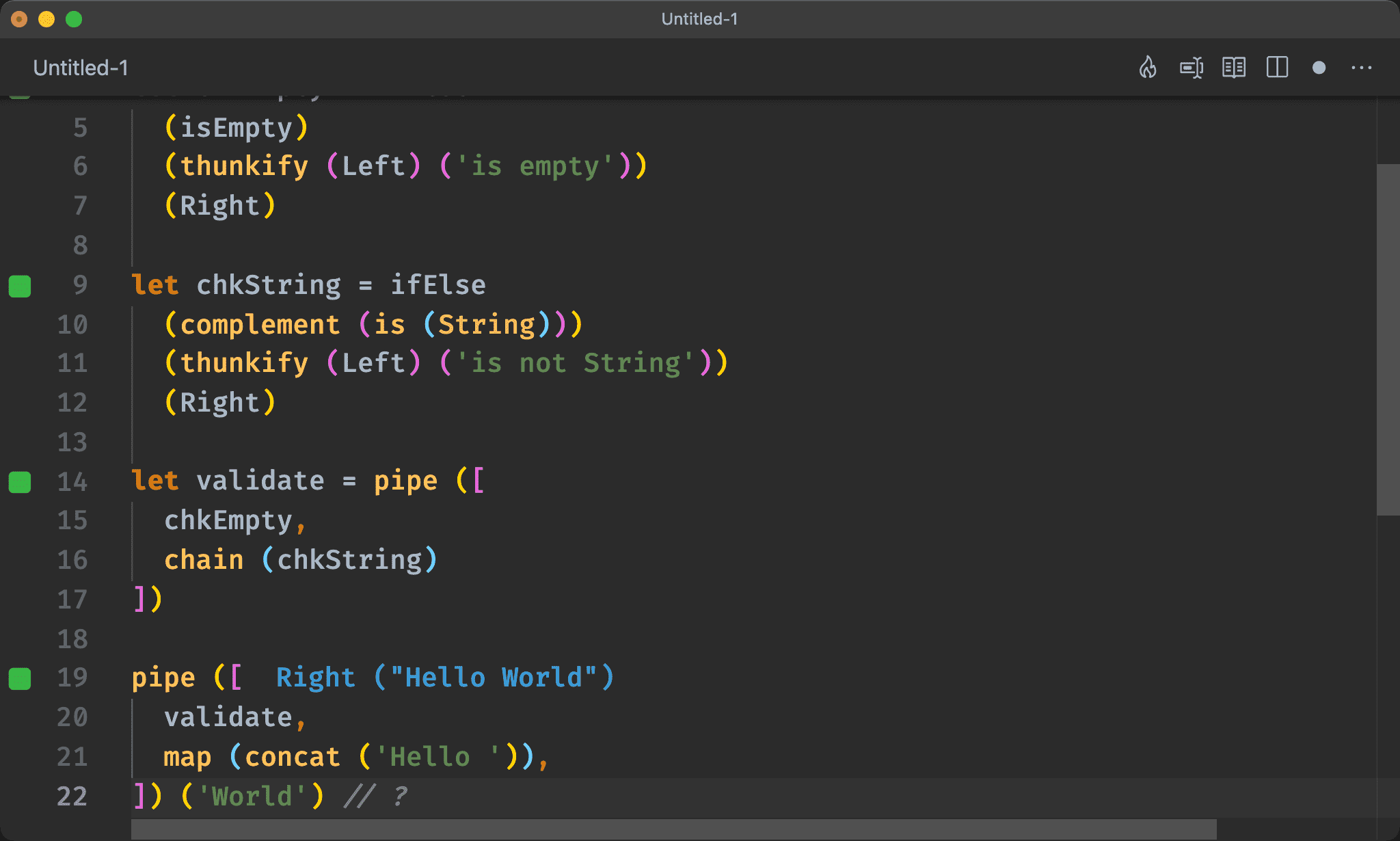Click the green marker on line 14

(x=20, y=482)
